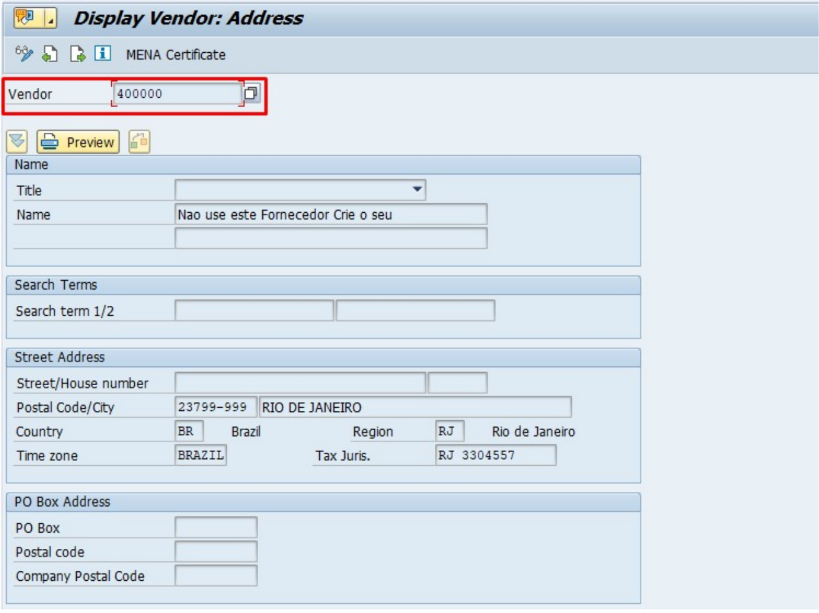Click the Name field with supplier text
This screenshot has height=613, width=819.
330,214
